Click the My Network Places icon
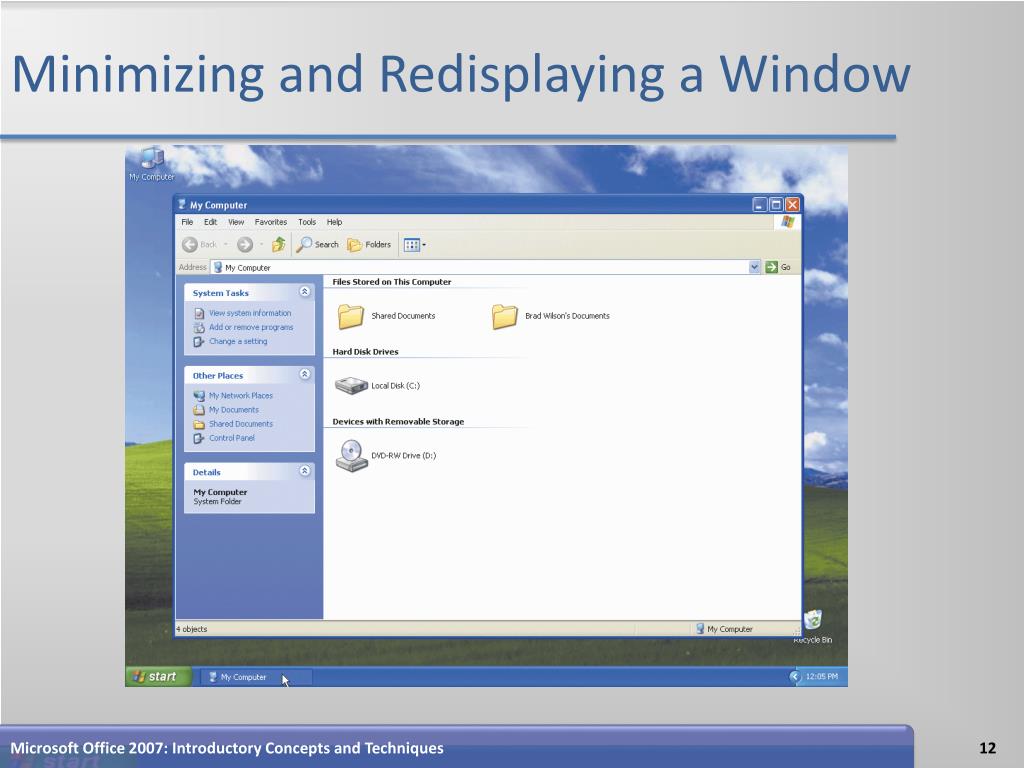Viewport: 1024px width, 768px height. [199, 396]
